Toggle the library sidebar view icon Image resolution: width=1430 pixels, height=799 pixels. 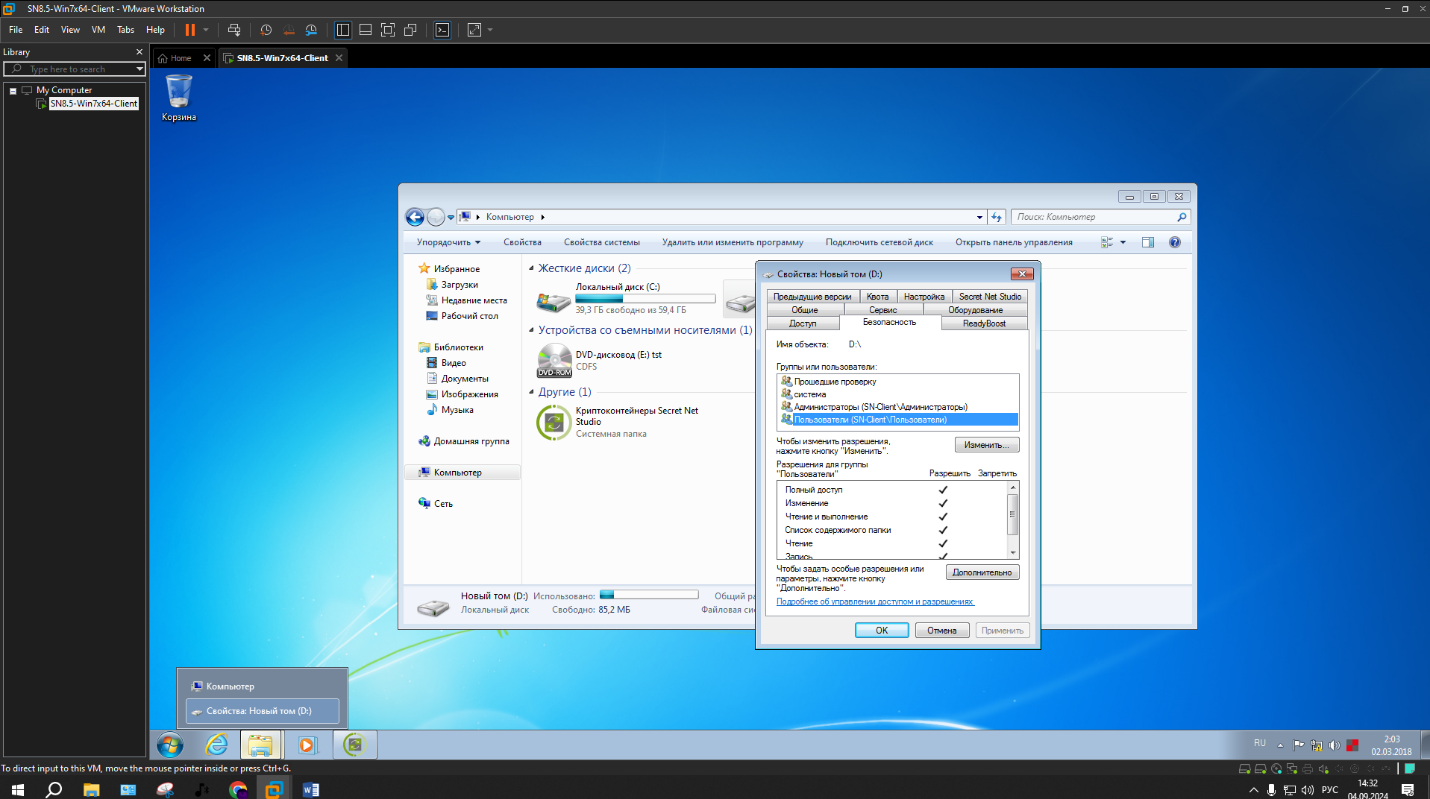(343, 30)
